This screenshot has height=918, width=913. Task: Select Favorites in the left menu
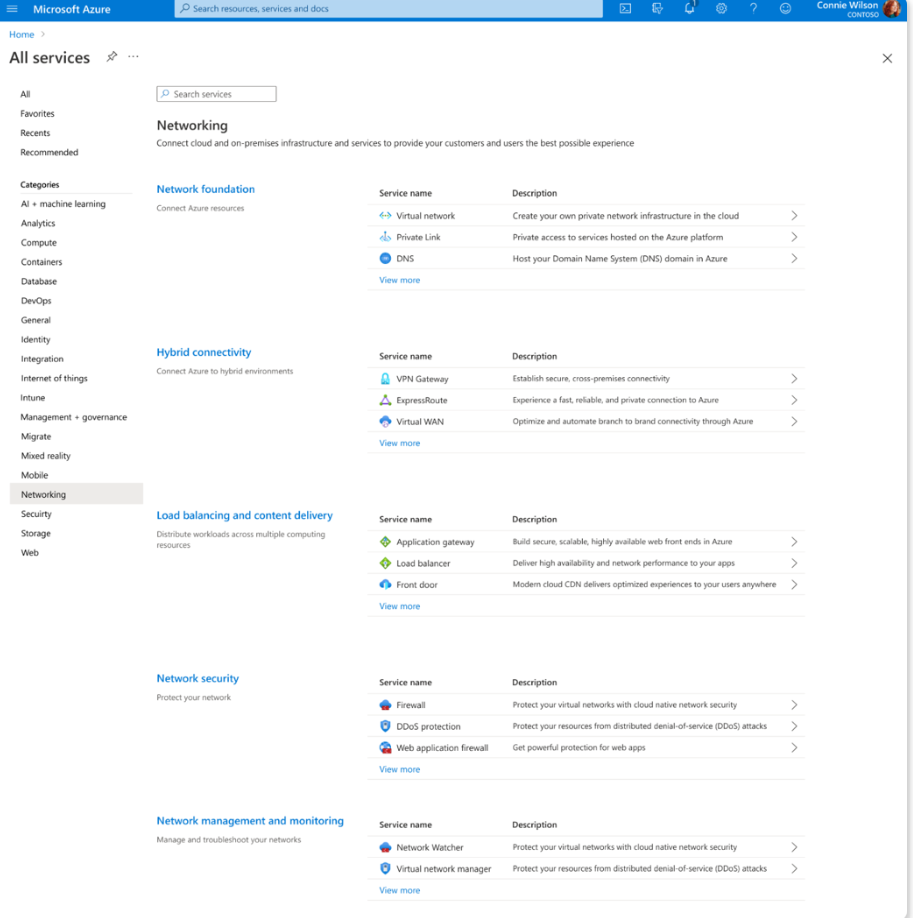click(37, 114)
